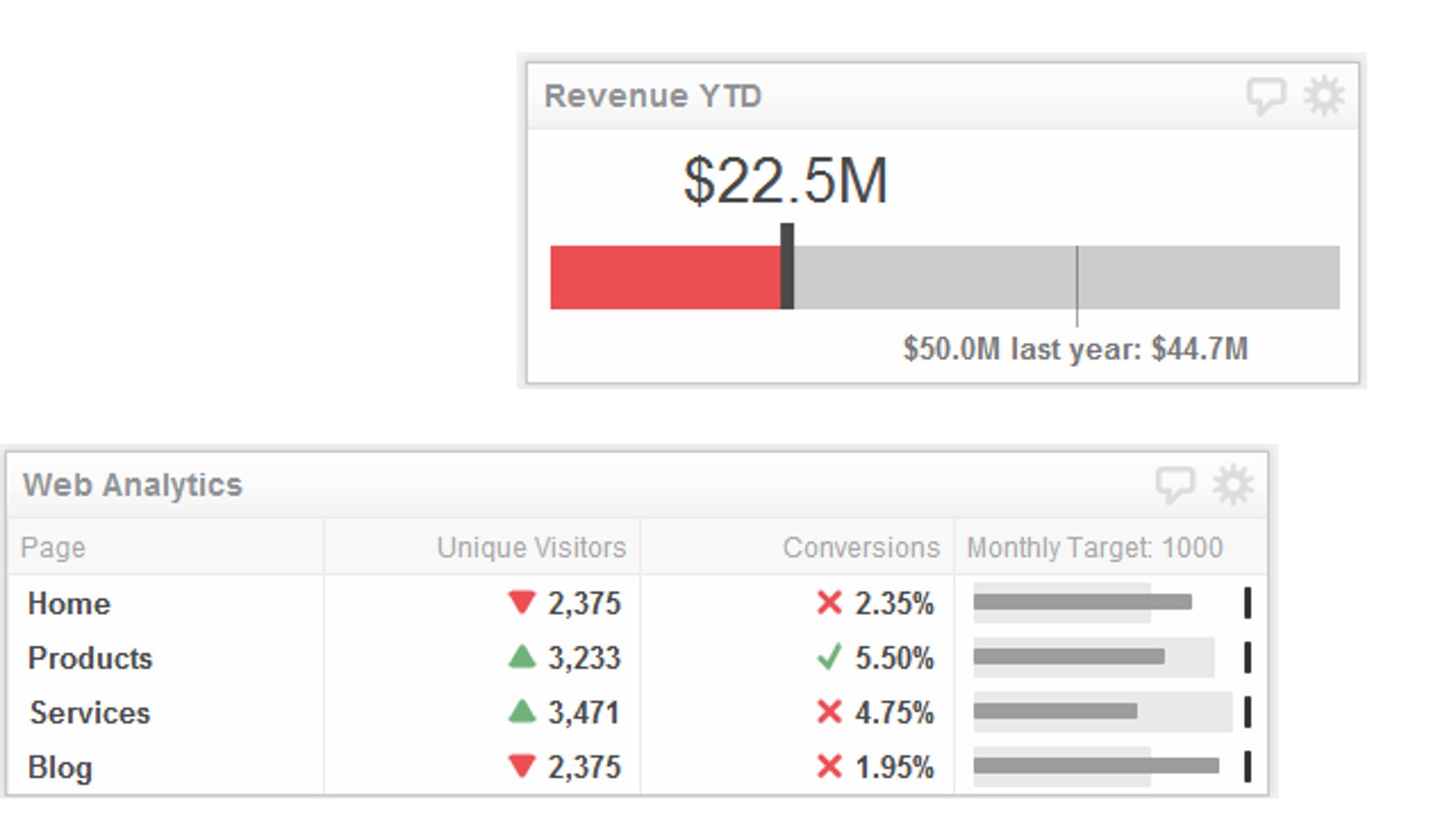The width and height of the screenshot is (1456, 819).
Task: Open Revenue YTD widget settings gear
Action: coord(1323,96)
